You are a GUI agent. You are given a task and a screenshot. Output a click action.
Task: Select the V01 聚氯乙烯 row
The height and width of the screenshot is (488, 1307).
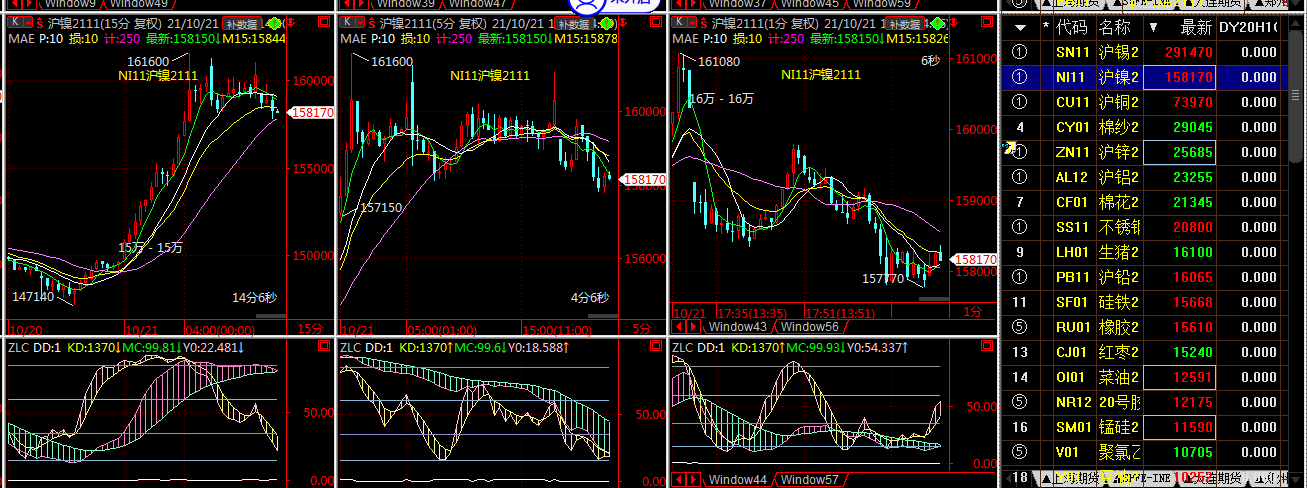click(x=1144, y=452)
